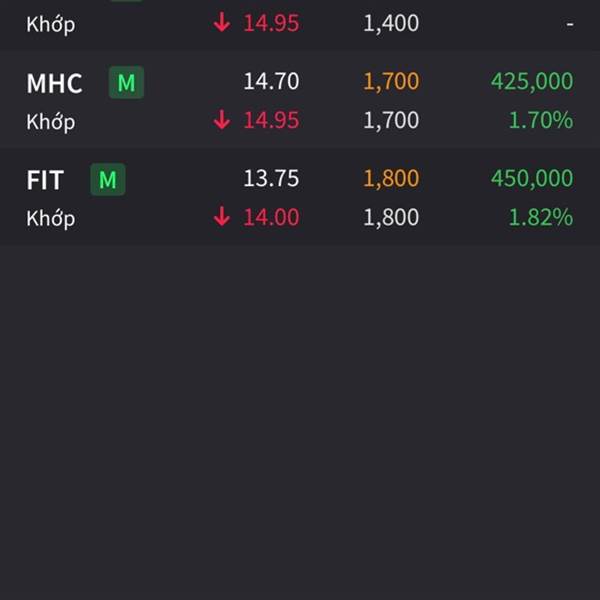Tap the red down arrow in MHC row

pyautogui.click(x=222, y=120)
